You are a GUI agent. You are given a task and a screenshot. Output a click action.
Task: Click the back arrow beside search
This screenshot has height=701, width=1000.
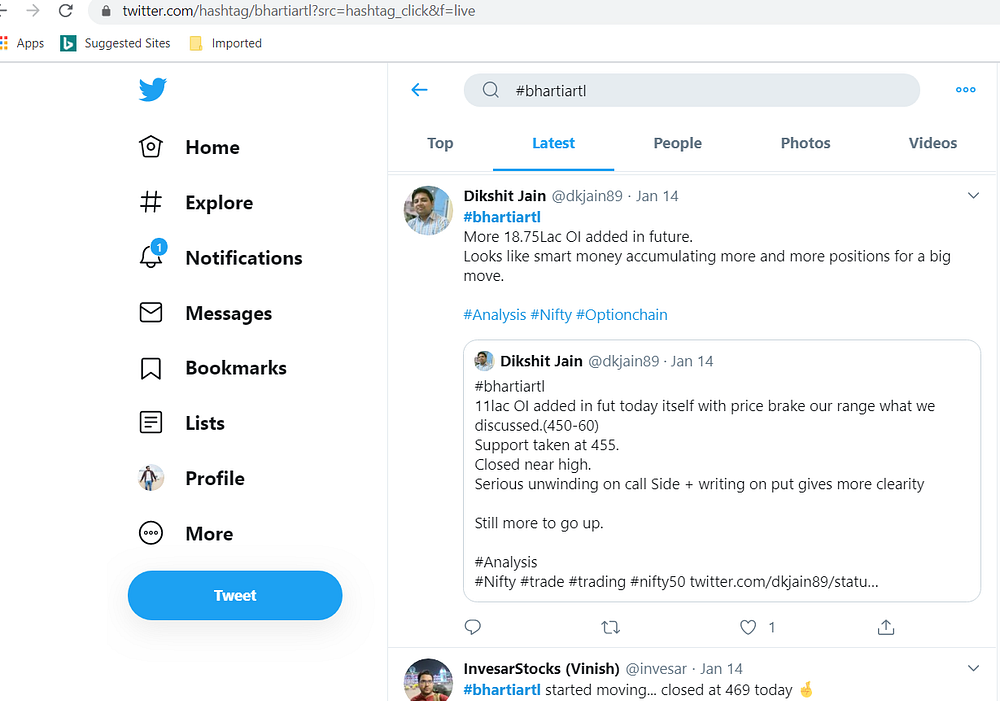[x=420, y=90]
